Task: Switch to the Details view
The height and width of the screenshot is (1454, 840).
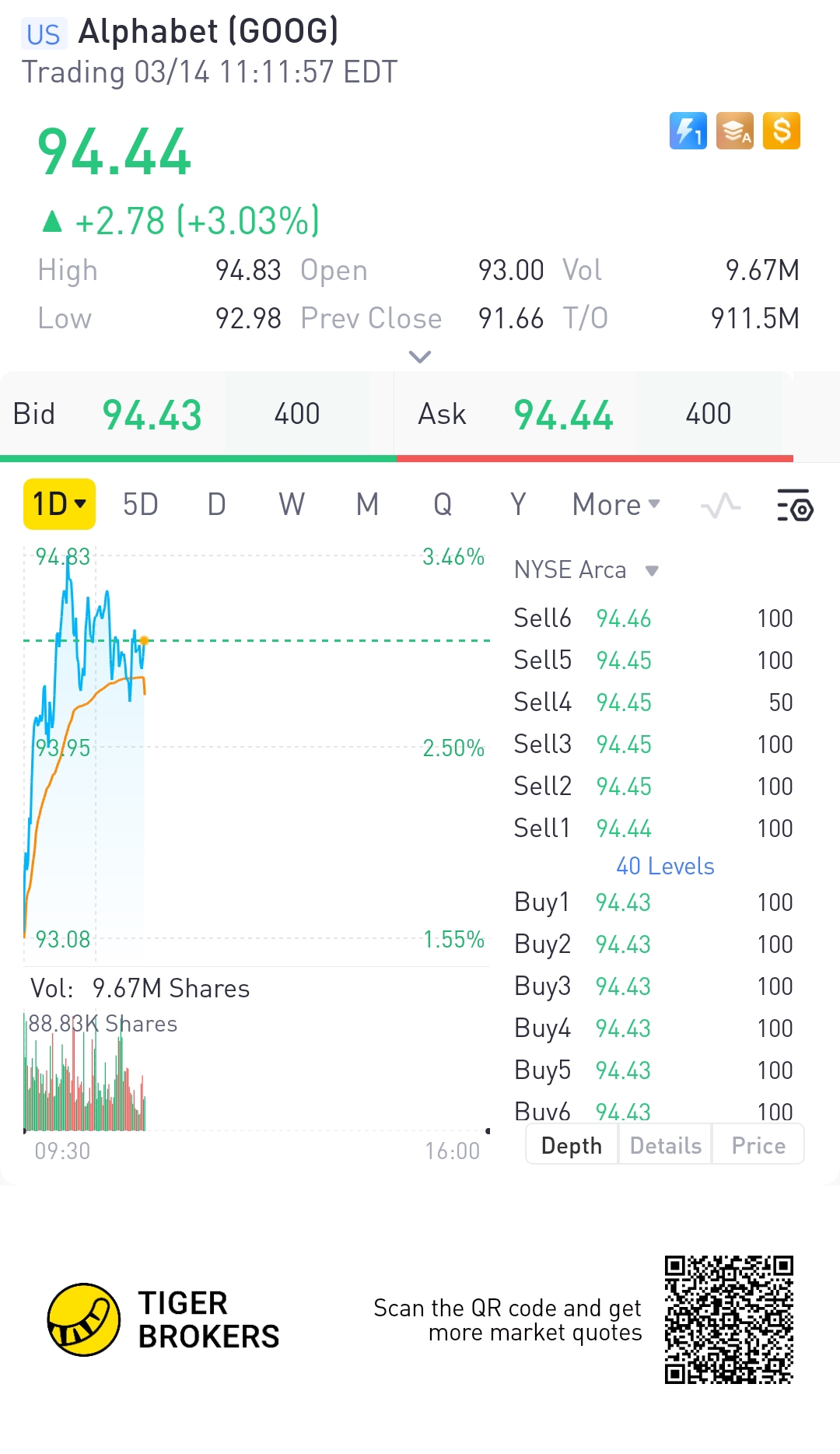Action: pos(665,1145)
